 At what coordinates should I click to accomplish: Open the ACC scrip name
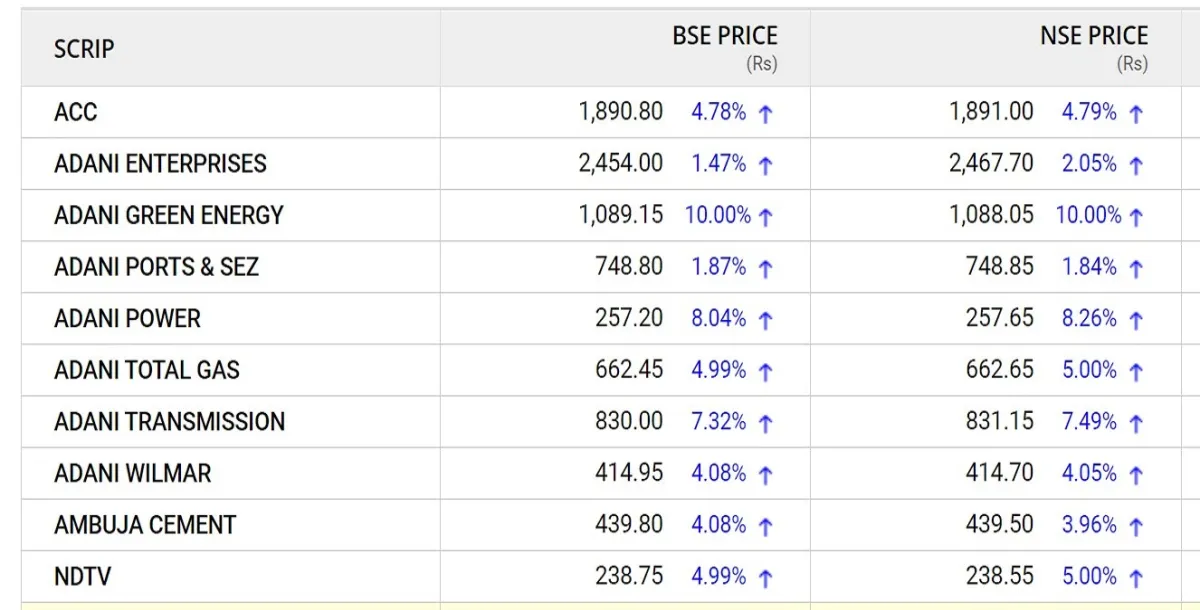coord(76,112)
